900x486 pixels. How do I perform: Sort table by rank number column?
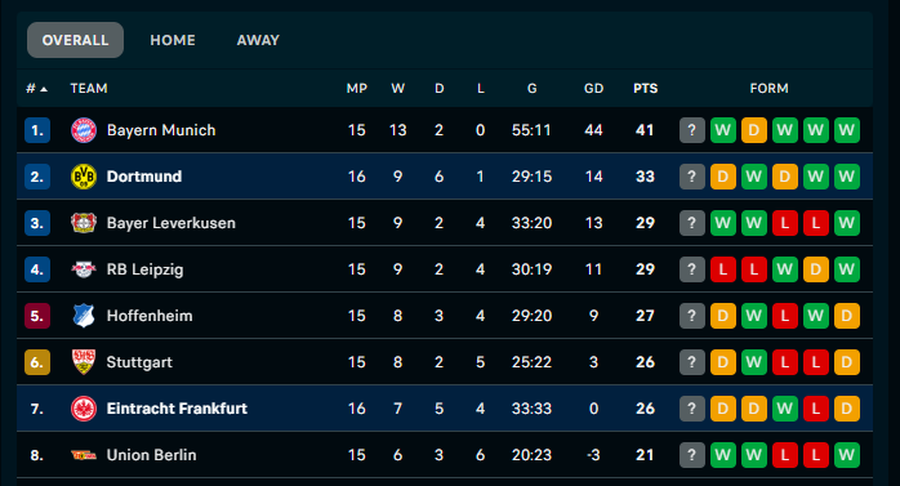pyautogui.click(x=36, y=88)
